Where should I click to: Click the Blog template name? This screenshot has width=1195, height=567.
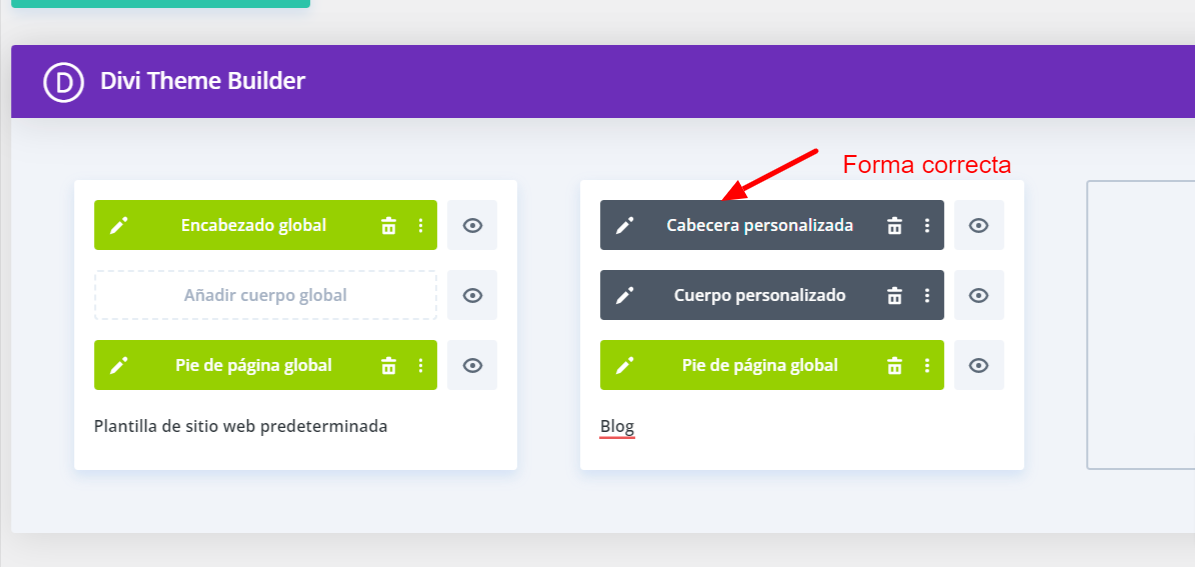[x=617, y=427]
